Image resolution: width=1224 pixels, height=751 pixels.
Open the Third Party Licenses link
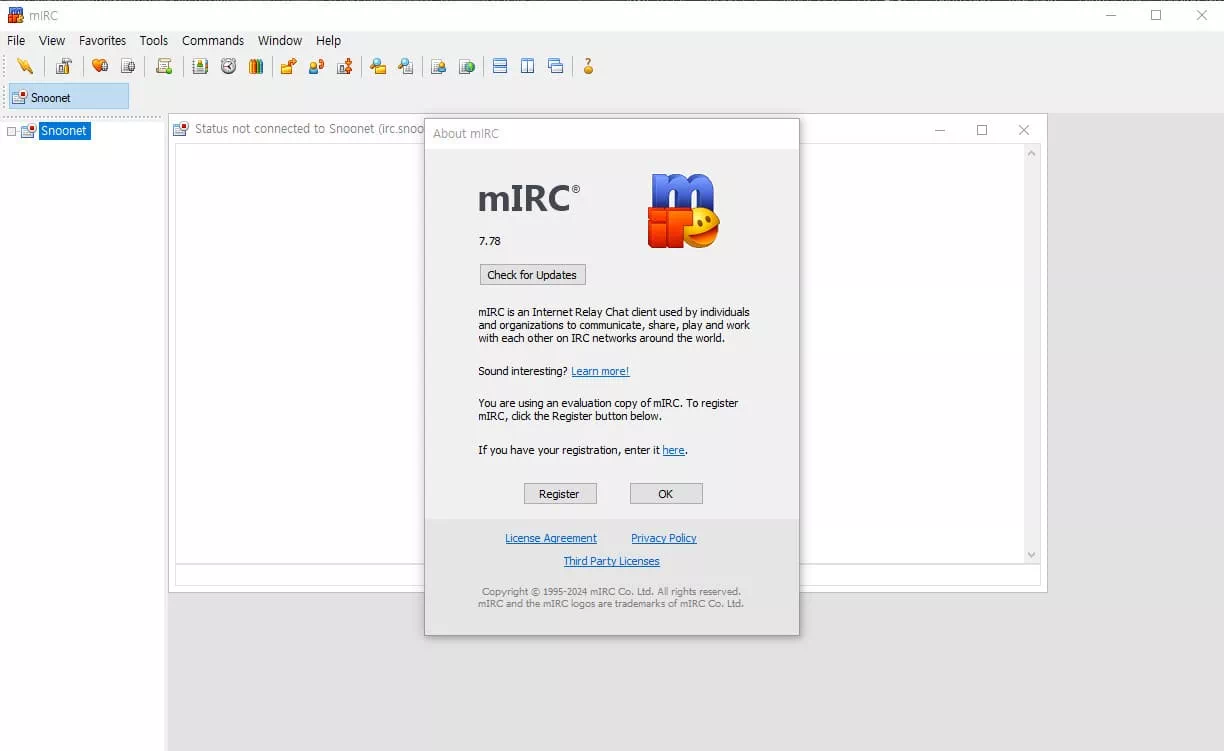pos(611,561)
